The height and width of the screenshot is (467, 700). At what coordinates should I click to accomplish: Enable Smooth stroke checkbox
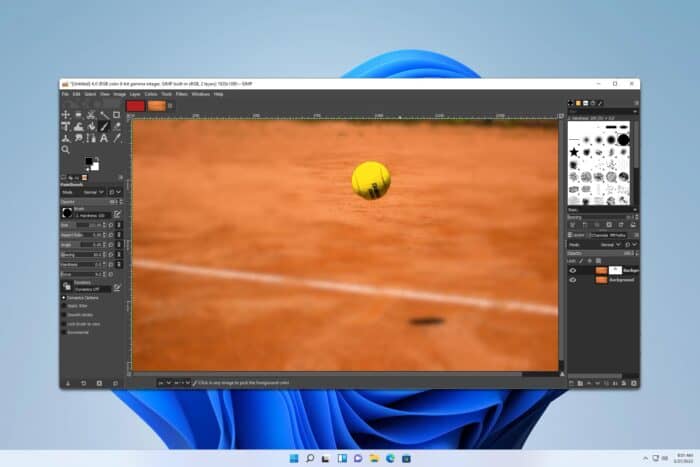63,315
